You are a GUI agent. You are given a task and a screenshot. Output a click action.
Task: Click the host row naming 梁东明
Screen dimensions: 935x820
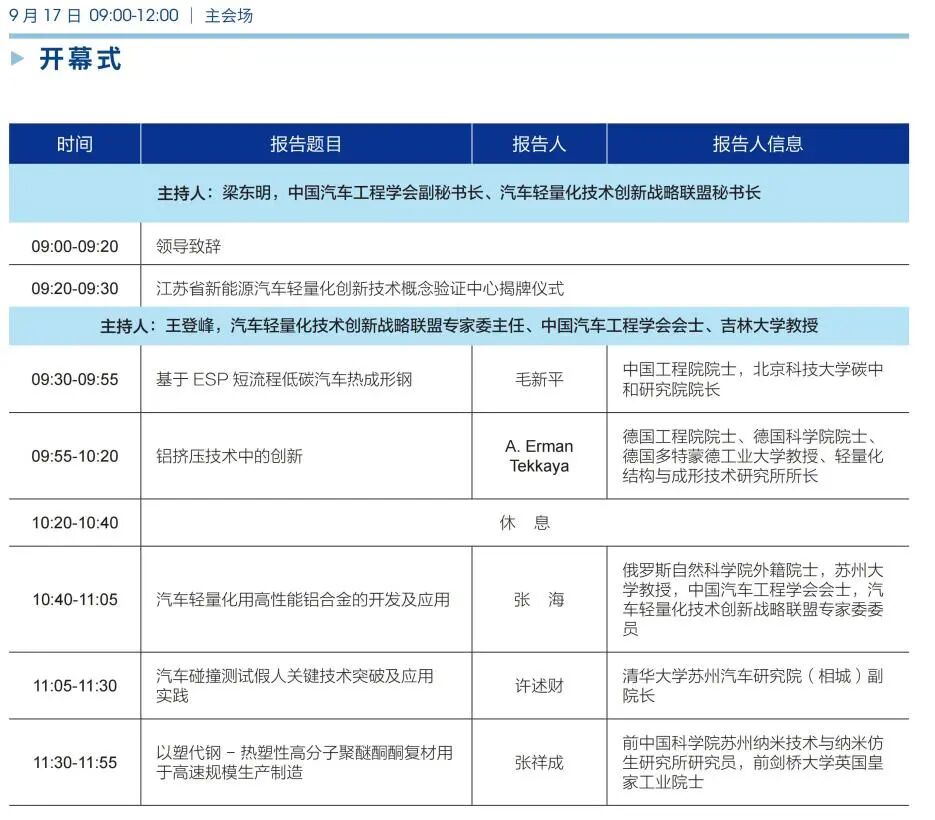coord(459,193)
